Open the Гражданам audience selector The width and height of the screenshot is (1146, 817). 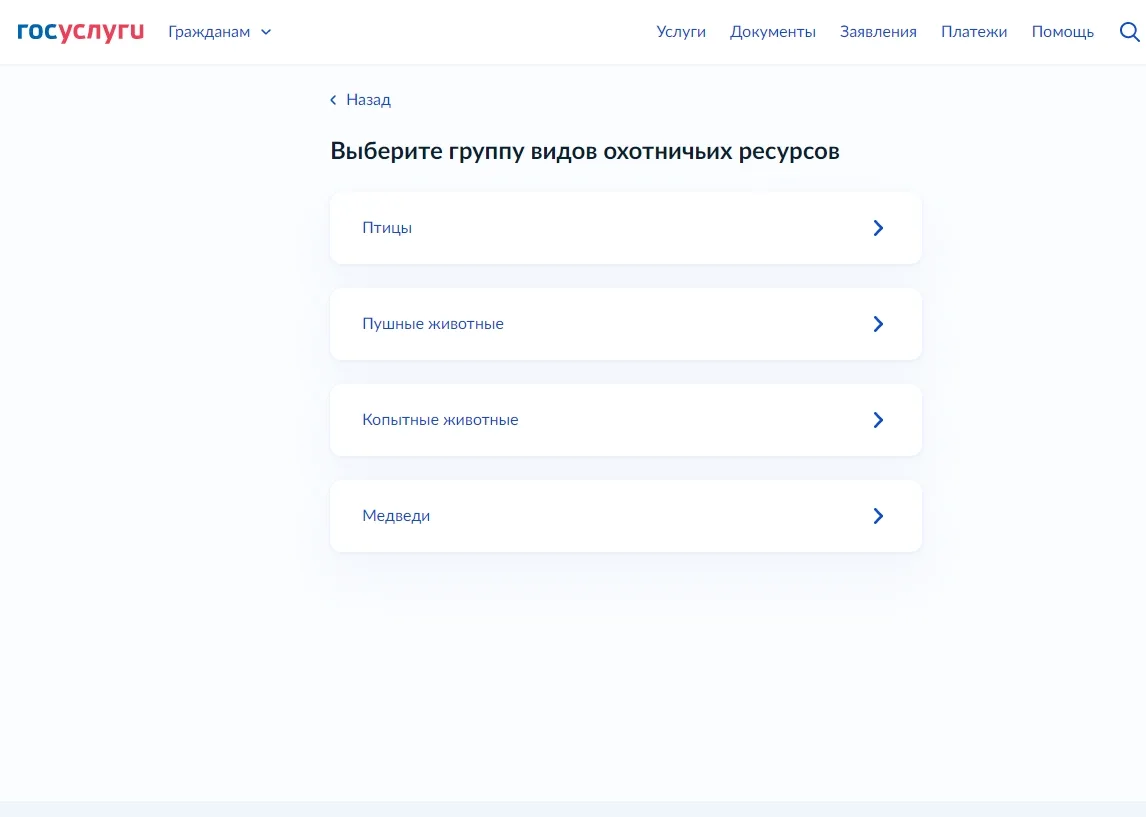coord(209,32)
